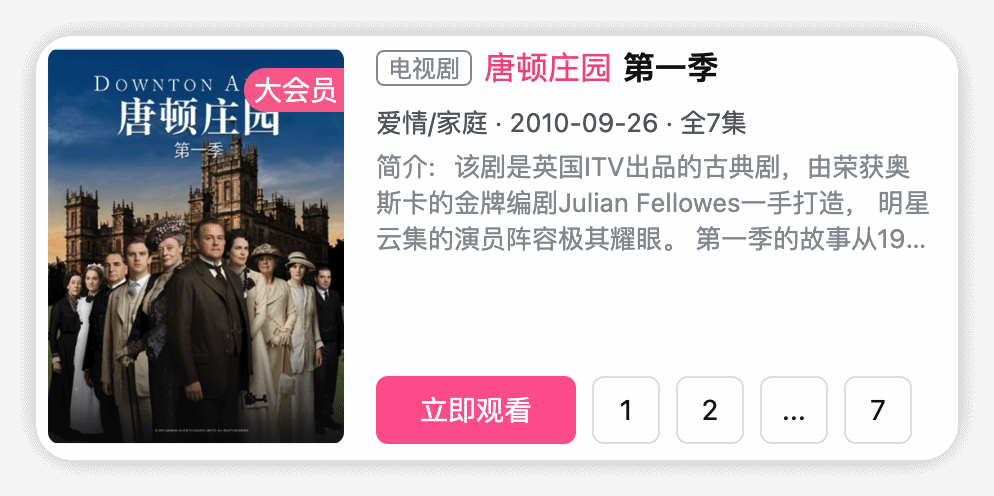Click the cast group in the poster

[197, 330]
